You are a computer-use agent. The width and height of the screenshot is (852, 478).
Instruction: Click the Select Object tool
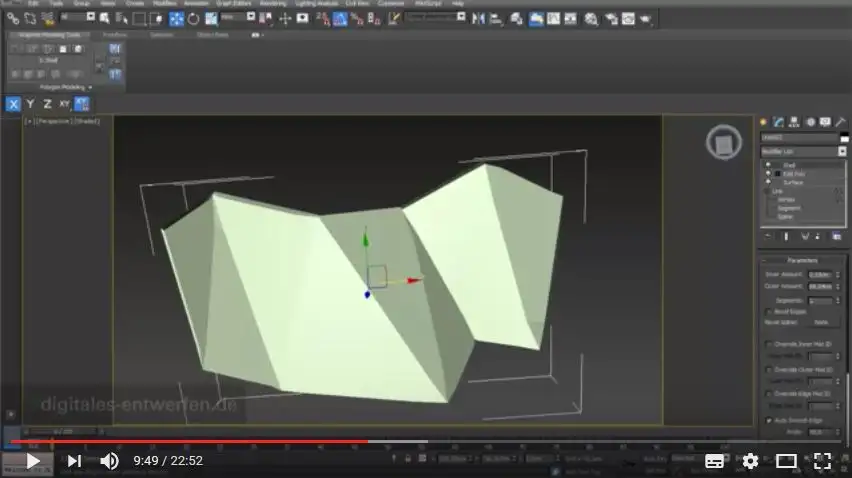coord(105,19)
